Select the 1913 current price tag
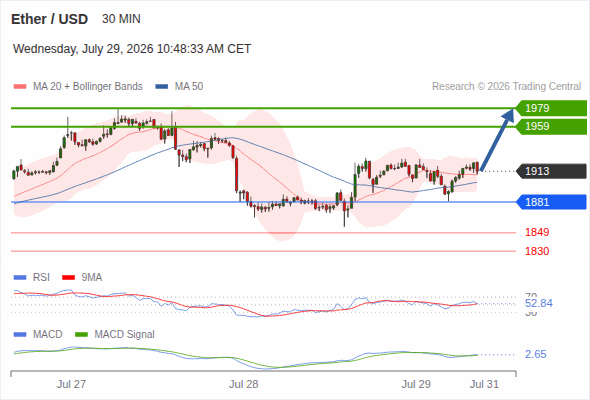The height and width of the screenshot is (400, 590). (551, 171)
